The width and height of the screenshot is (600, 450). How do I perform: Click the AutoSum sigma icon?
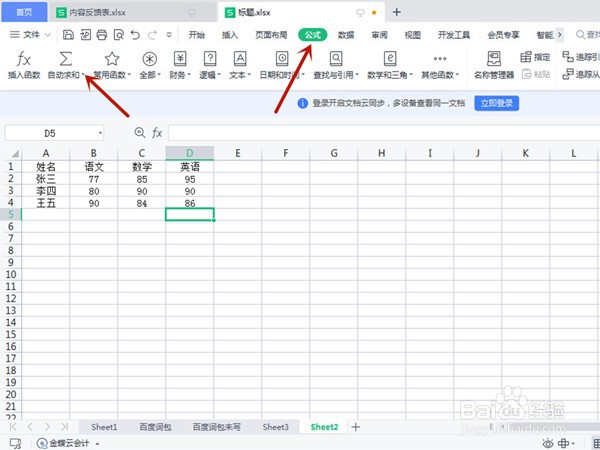click(65, 59)
